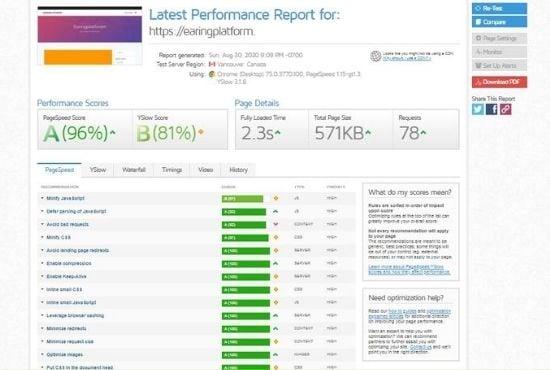Click the Avoid bad requests grade bar
Screen dimensions: 550x370
tap(244, 225)
